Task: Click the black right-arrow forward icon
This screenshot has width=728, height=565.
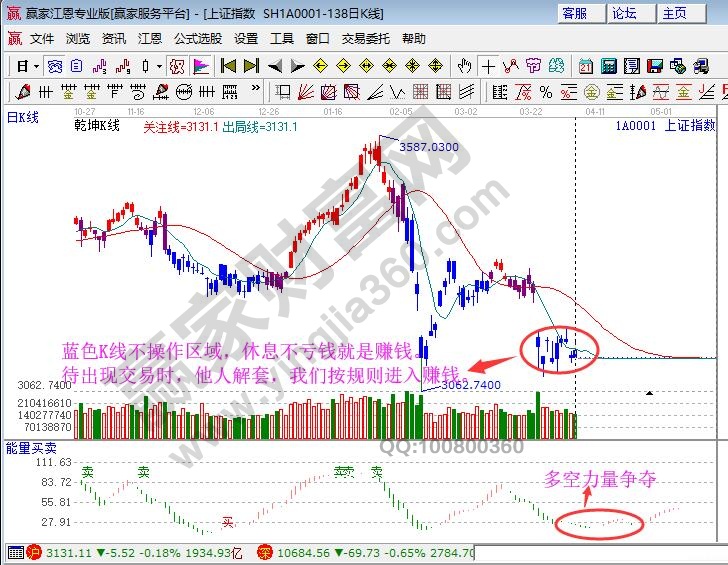Action: pos(298,66)
